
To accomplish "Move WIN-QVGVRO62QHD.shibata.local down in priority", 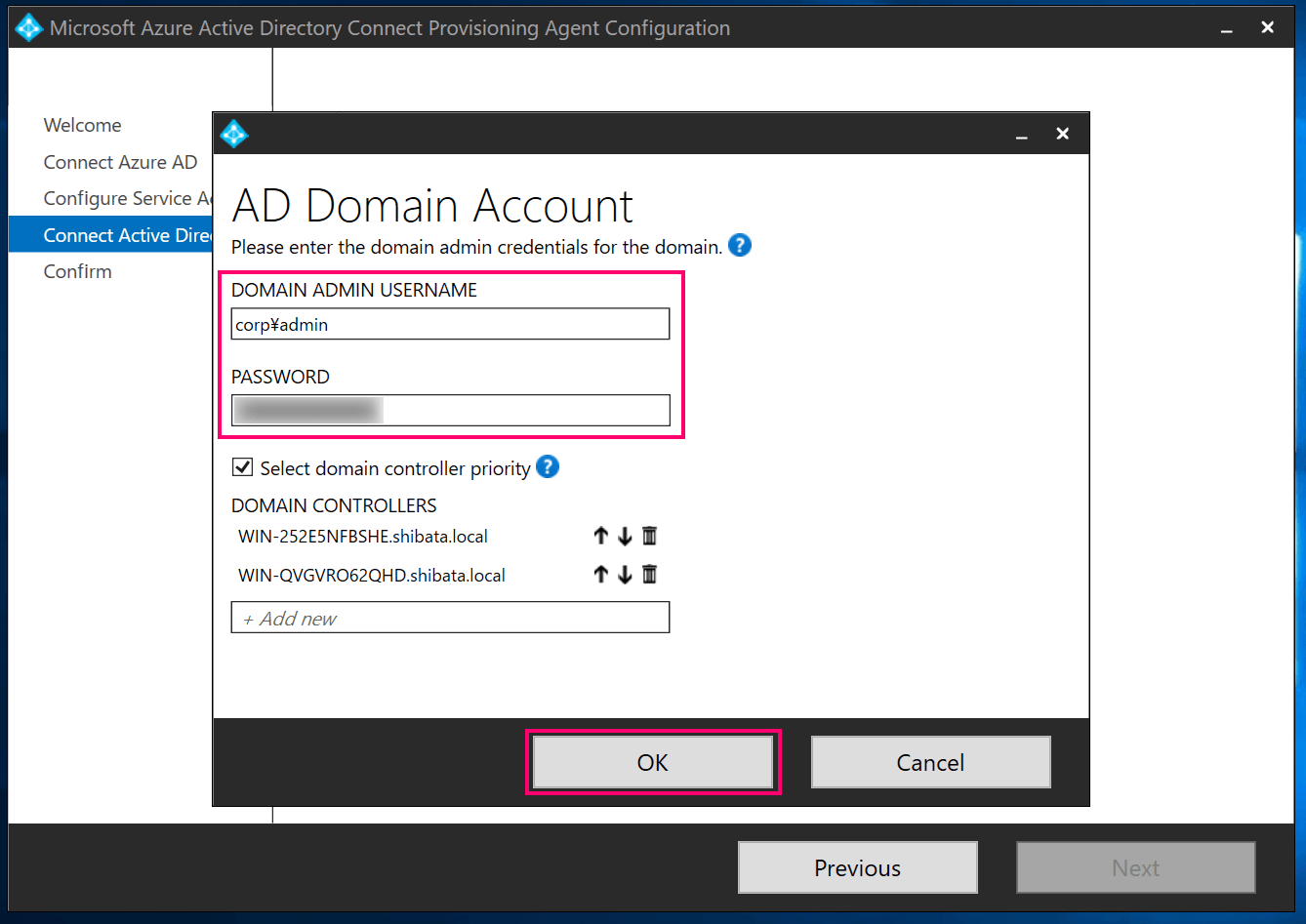I will pyautogui.click(x=625, y=574).
